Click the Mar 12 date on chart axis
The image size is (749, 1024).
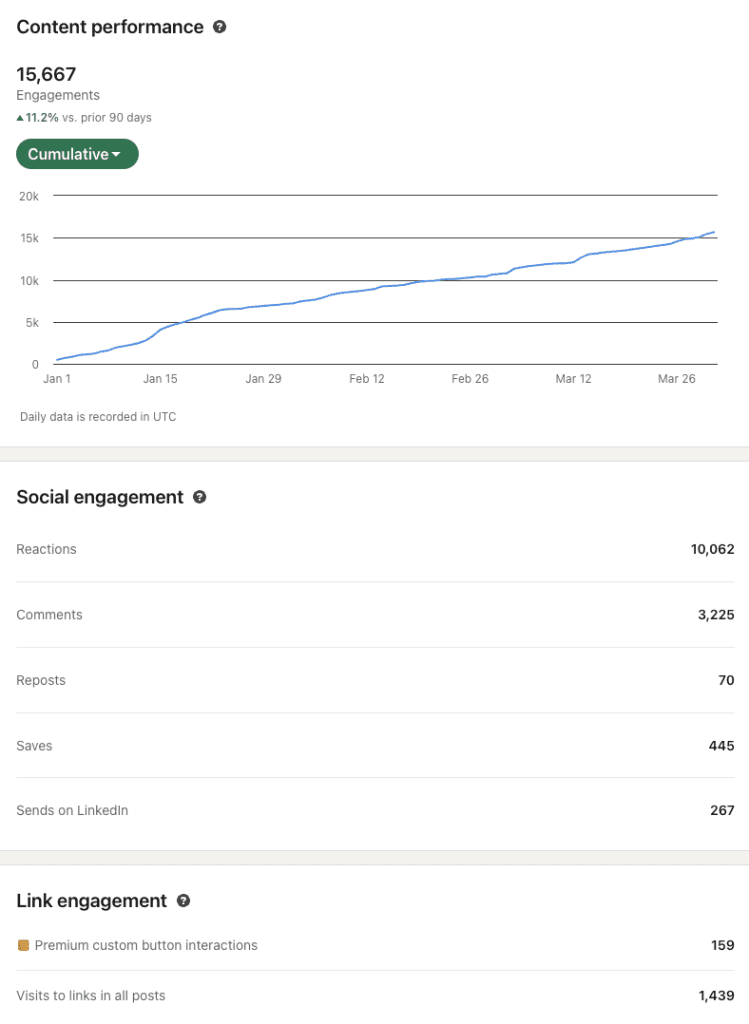[x=573, y=379]
